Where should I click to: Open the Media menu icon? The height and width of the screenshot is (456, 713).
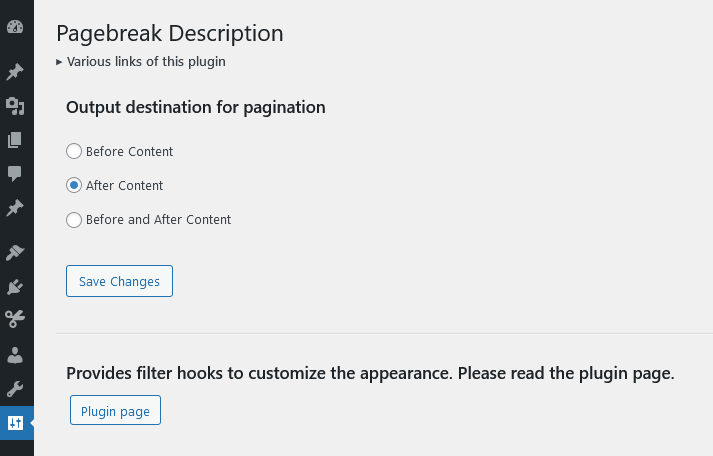coord(15,105)
